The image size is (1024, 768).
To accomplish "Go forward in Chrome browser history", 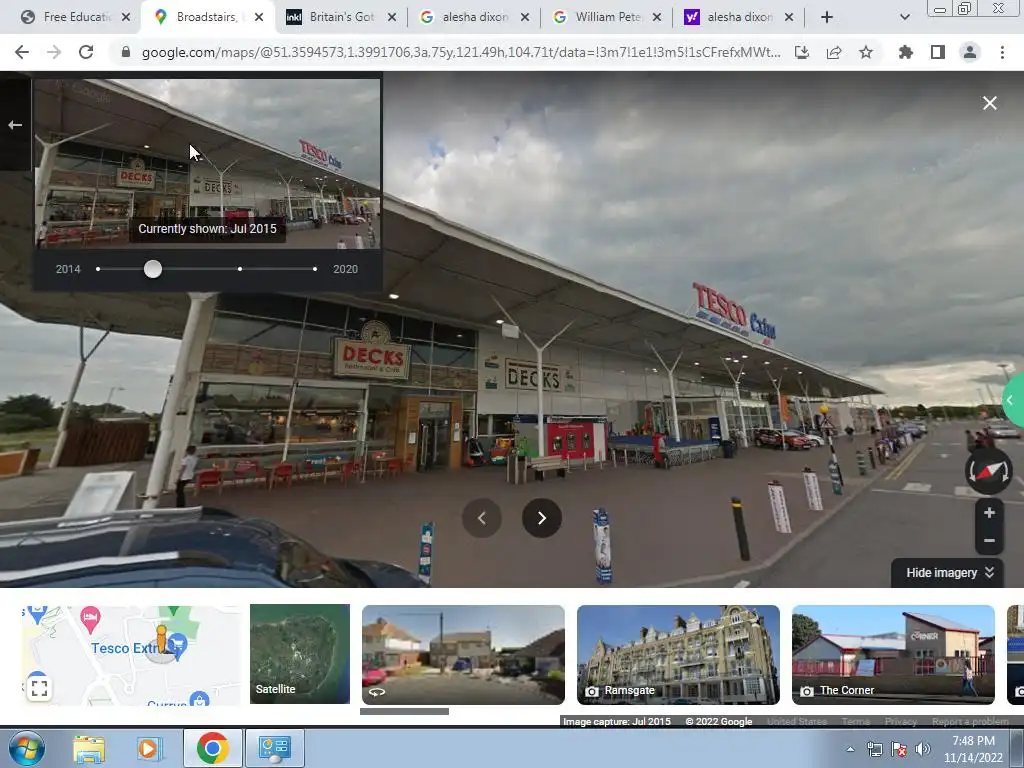I will (54, 52).
